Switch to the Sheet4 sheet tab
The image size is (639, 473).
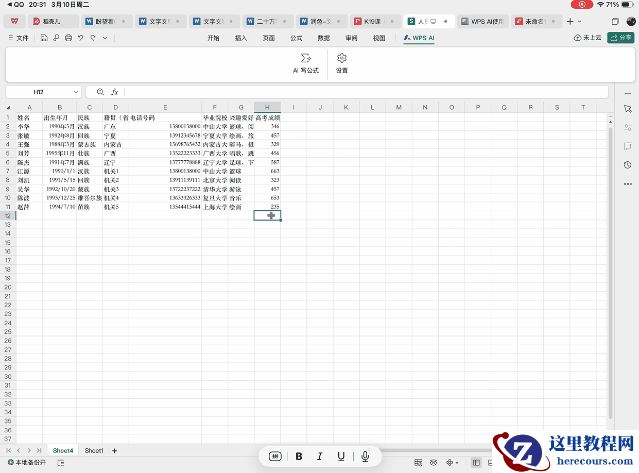click(x=63, y=451)
